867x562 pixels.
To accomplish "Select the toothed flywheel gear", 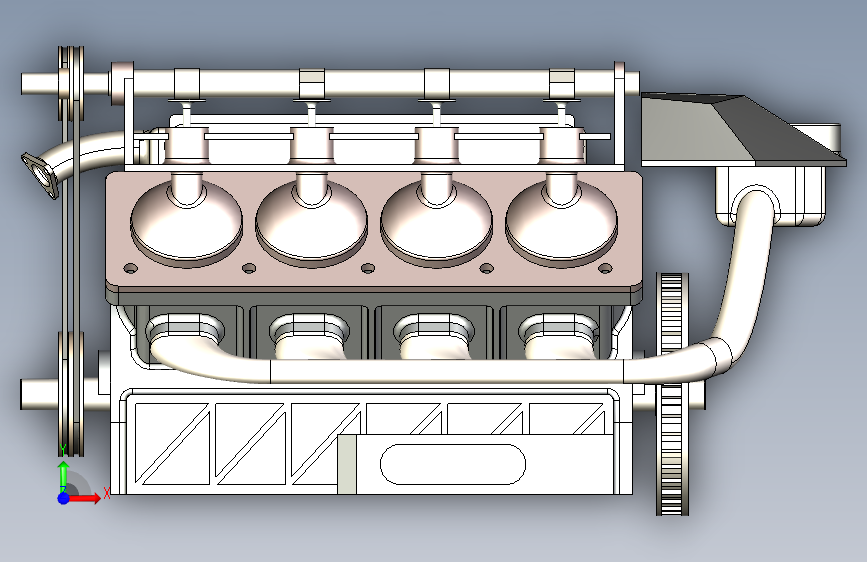I will click(672, 394).
